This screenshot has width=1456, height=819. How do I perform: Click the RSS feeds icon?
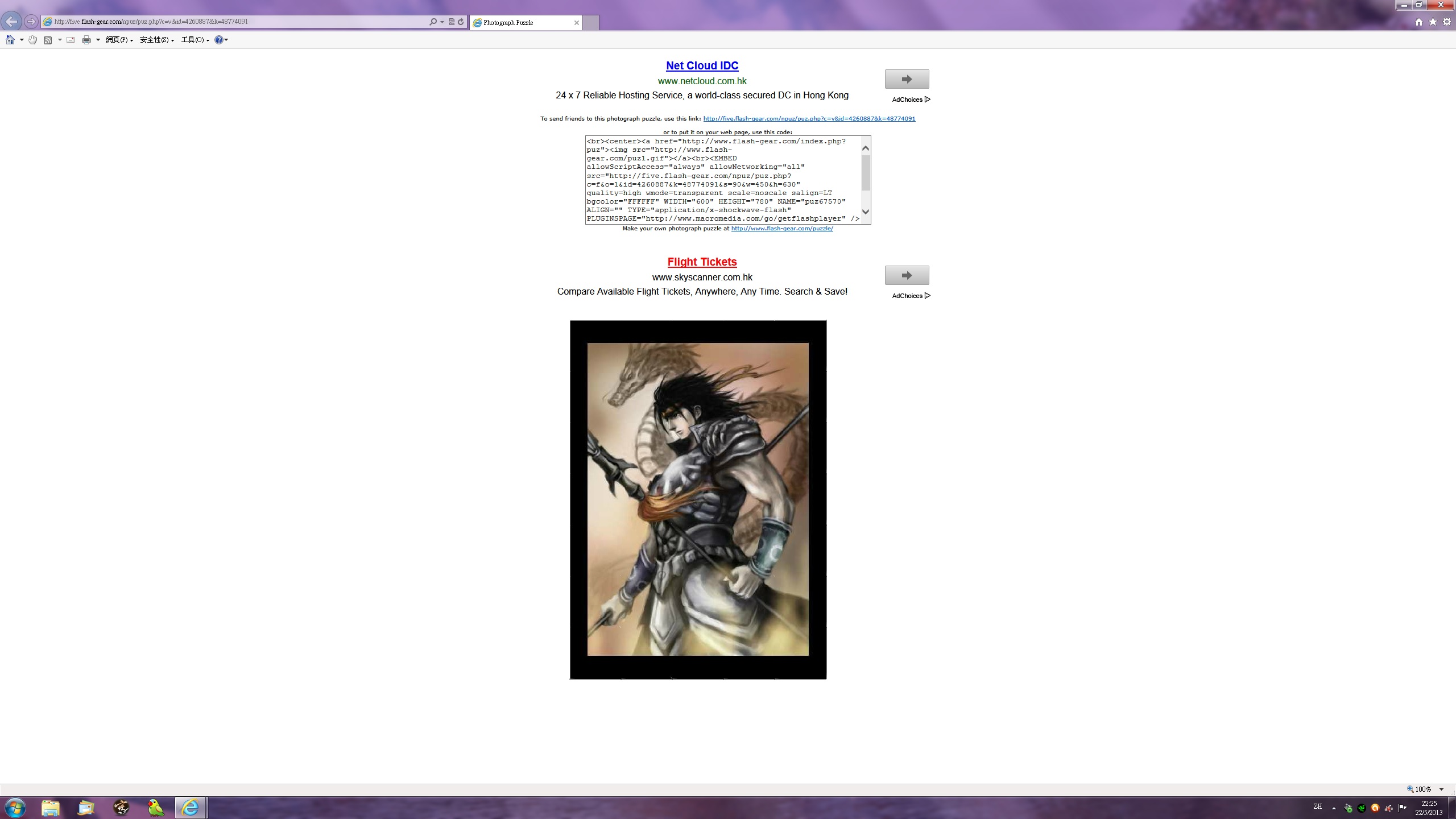point(48,40)
